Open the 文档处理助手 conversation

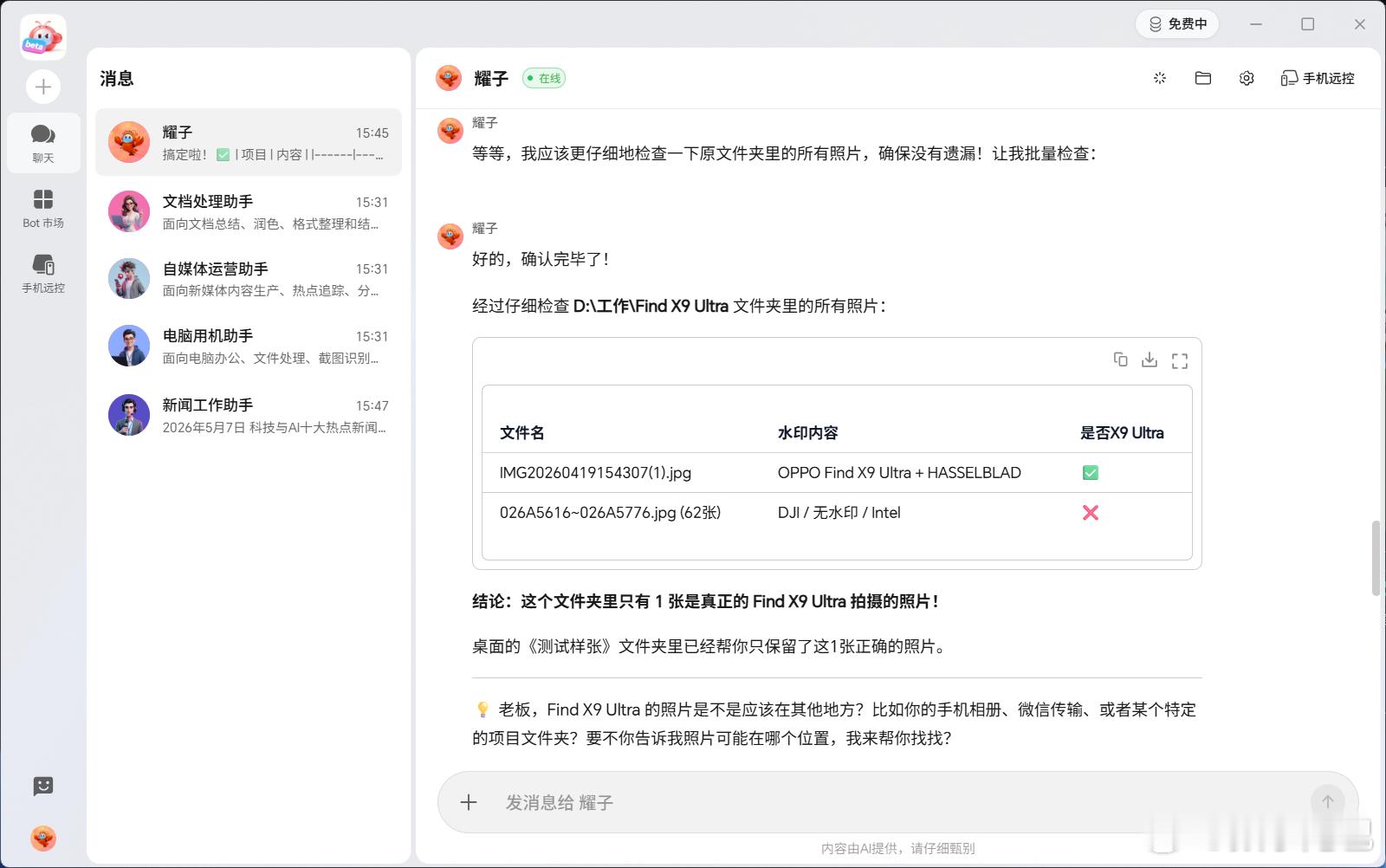[x=249, y=212]
